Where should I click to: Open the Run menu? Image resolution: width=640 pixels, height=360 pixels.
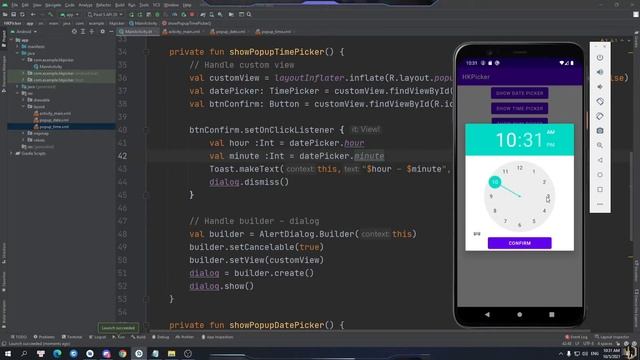[x=132, y=5]
